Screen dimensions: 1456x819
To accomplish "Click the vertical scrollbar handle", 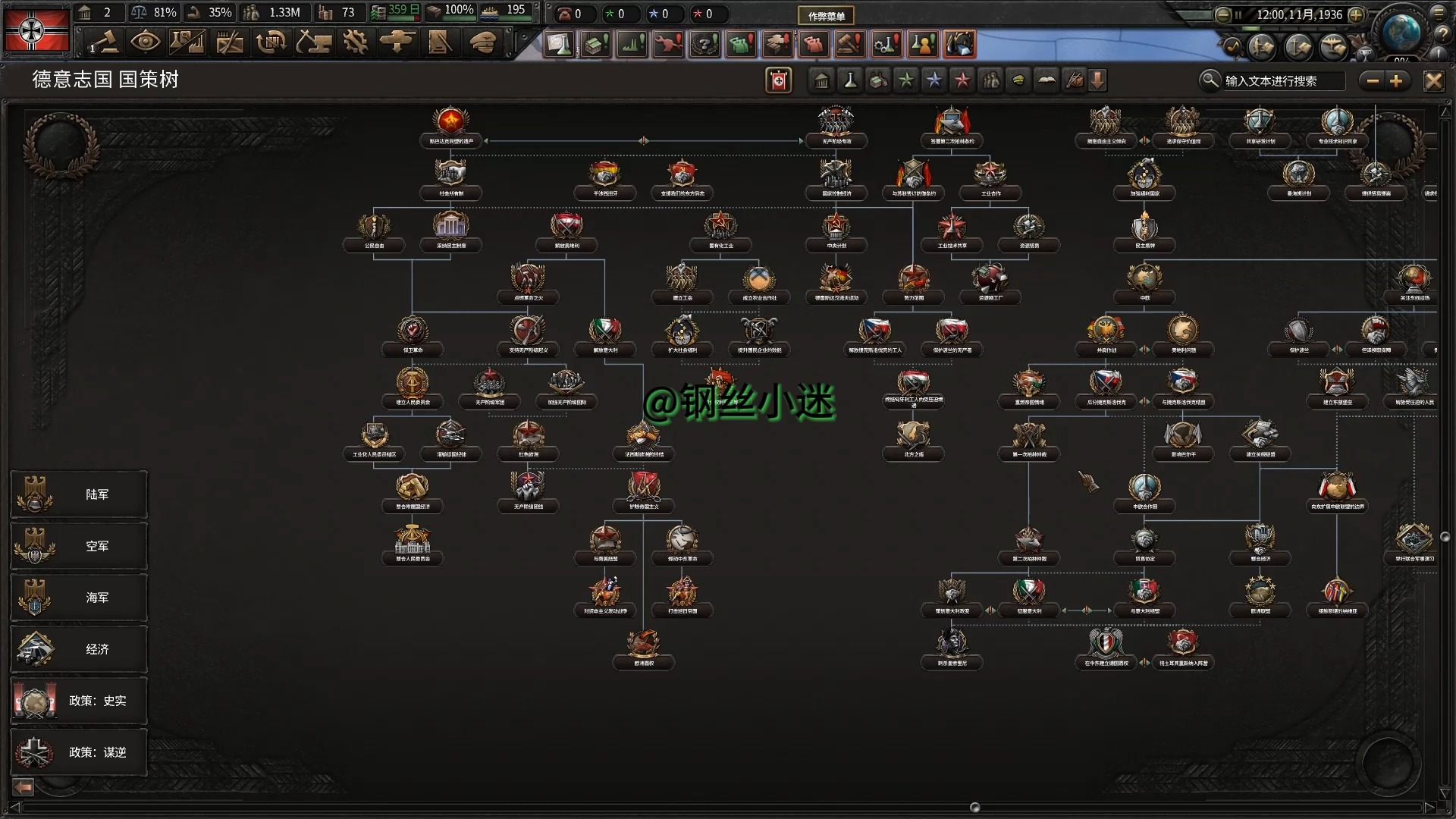I will tap(1445, 537).
